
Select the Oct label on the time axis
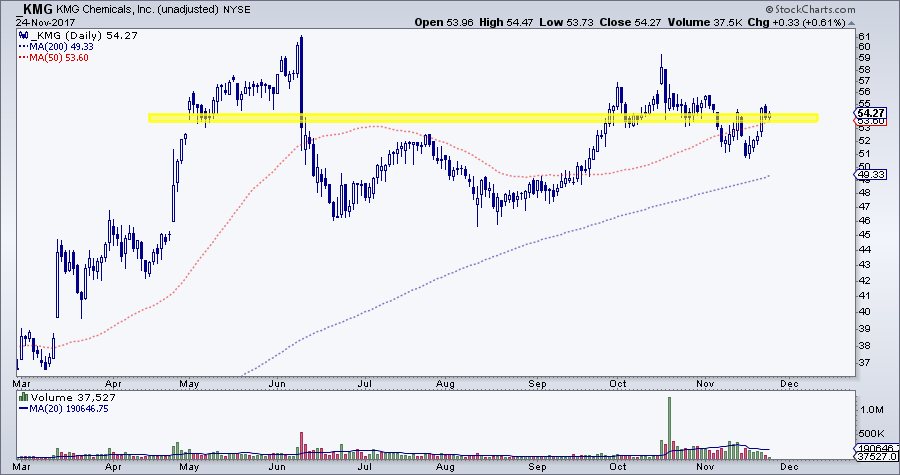point(620,383)
